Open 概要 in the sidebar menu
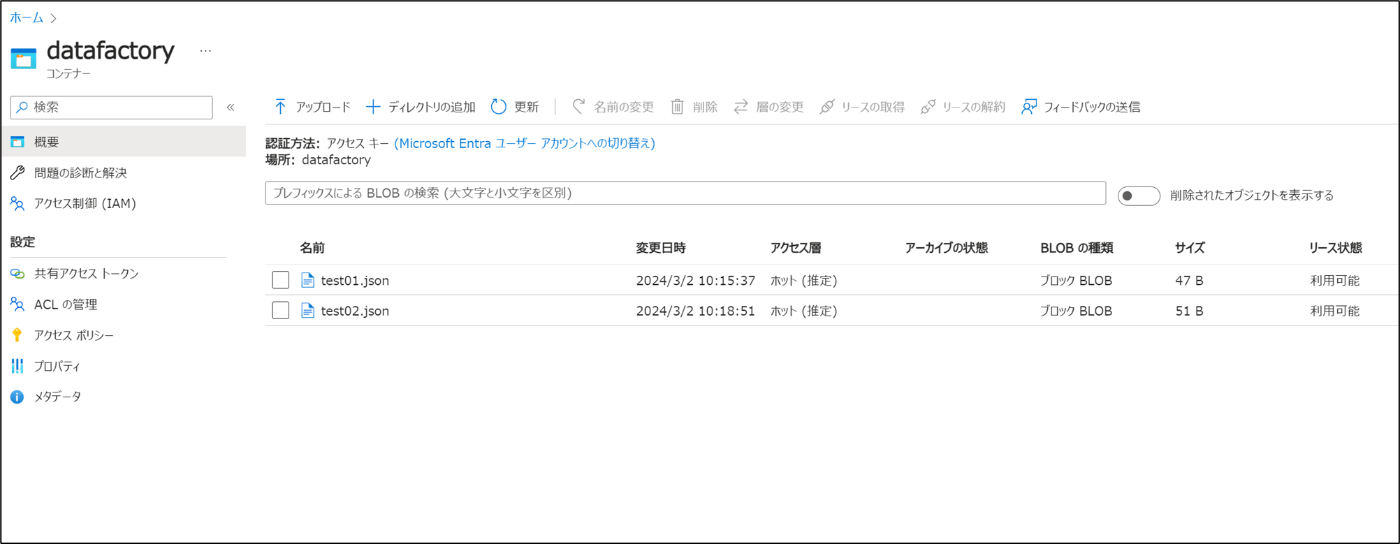 tap(123, 142)
